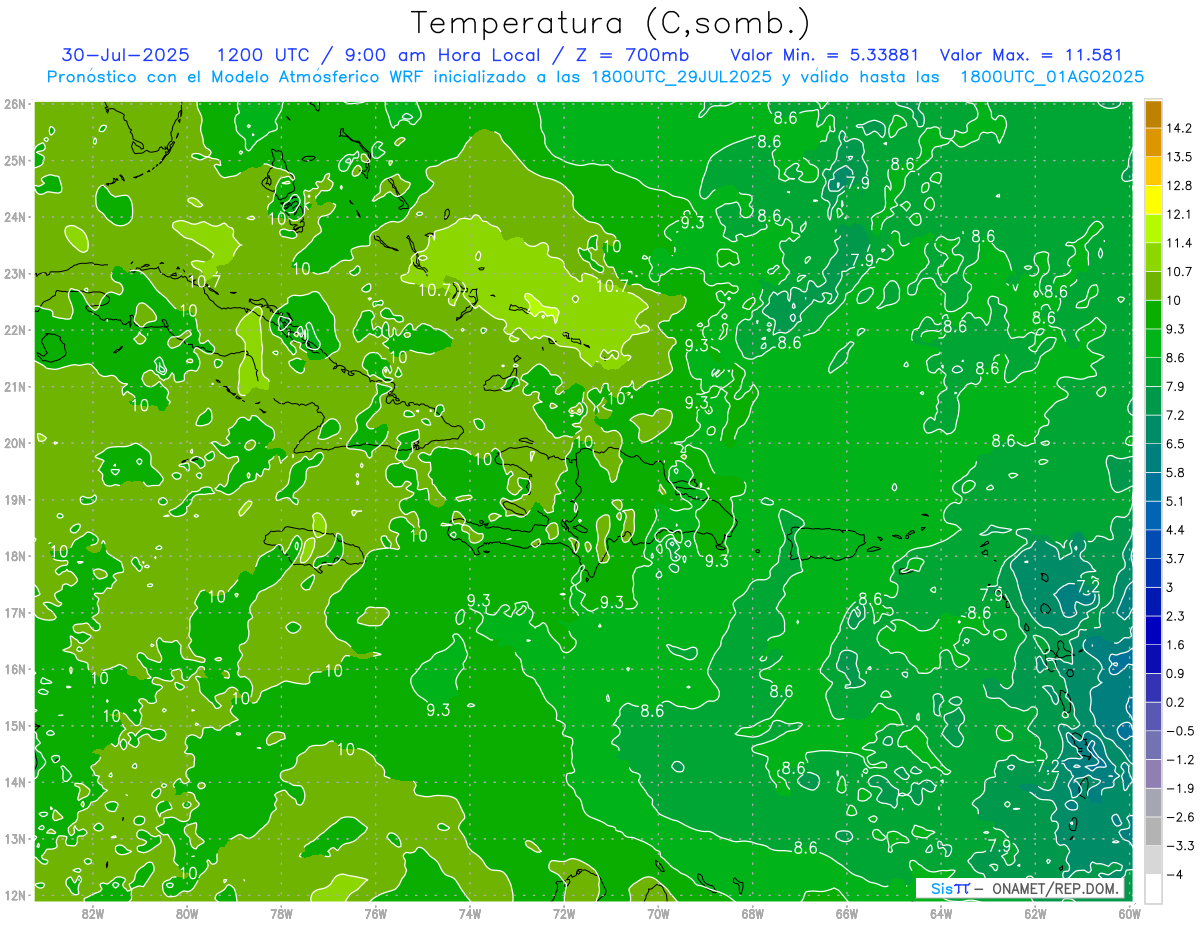This screenshot has width=1200, height=927.
Task: Click the "-1.2" value on color scale
Action: pos(1180,760)
